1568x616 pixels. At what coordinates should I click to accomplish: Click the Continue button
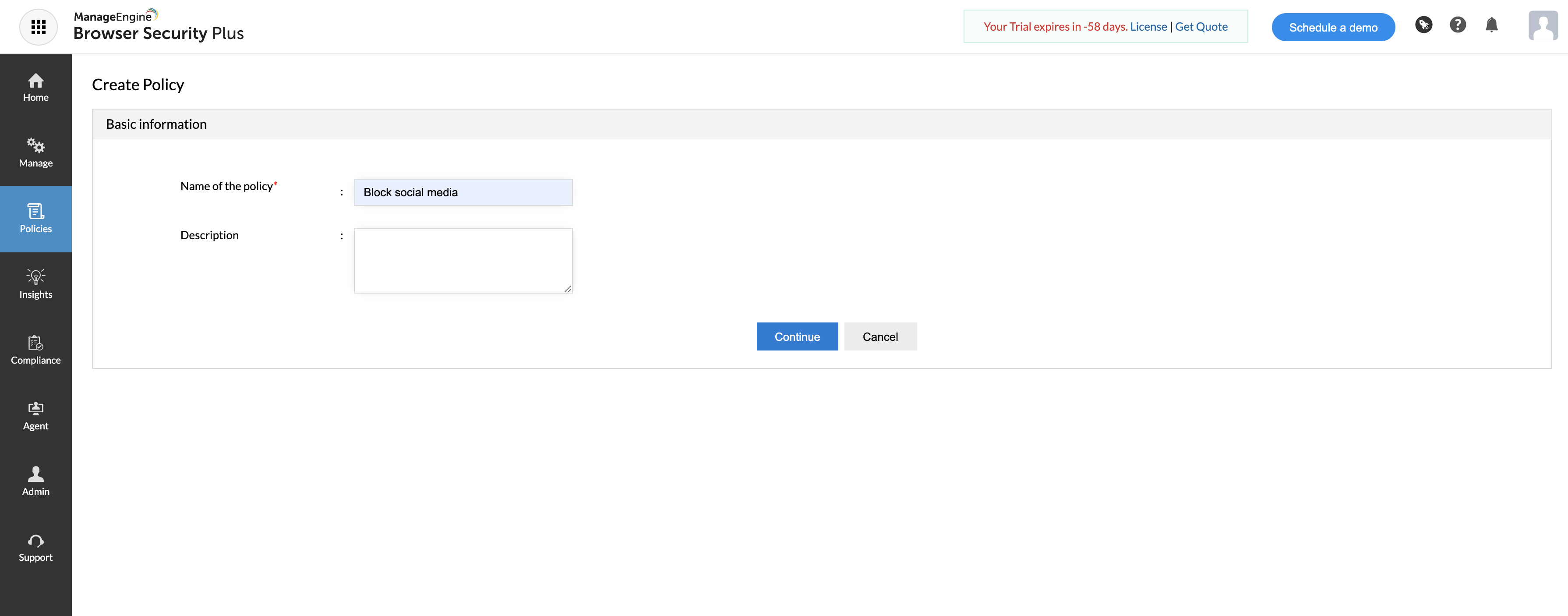pos(796,336)
